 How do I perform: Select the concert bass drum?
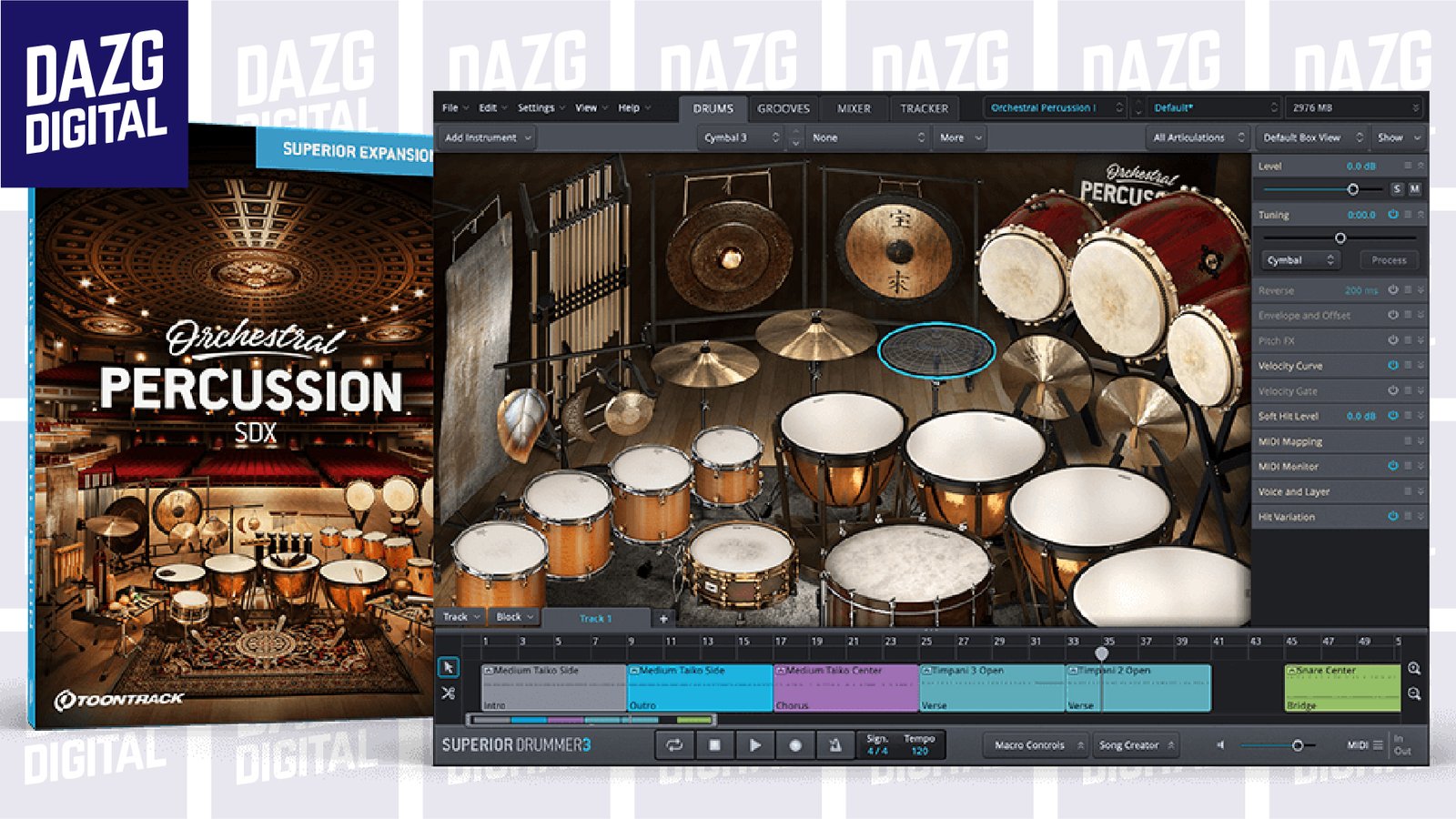(910, 573)
